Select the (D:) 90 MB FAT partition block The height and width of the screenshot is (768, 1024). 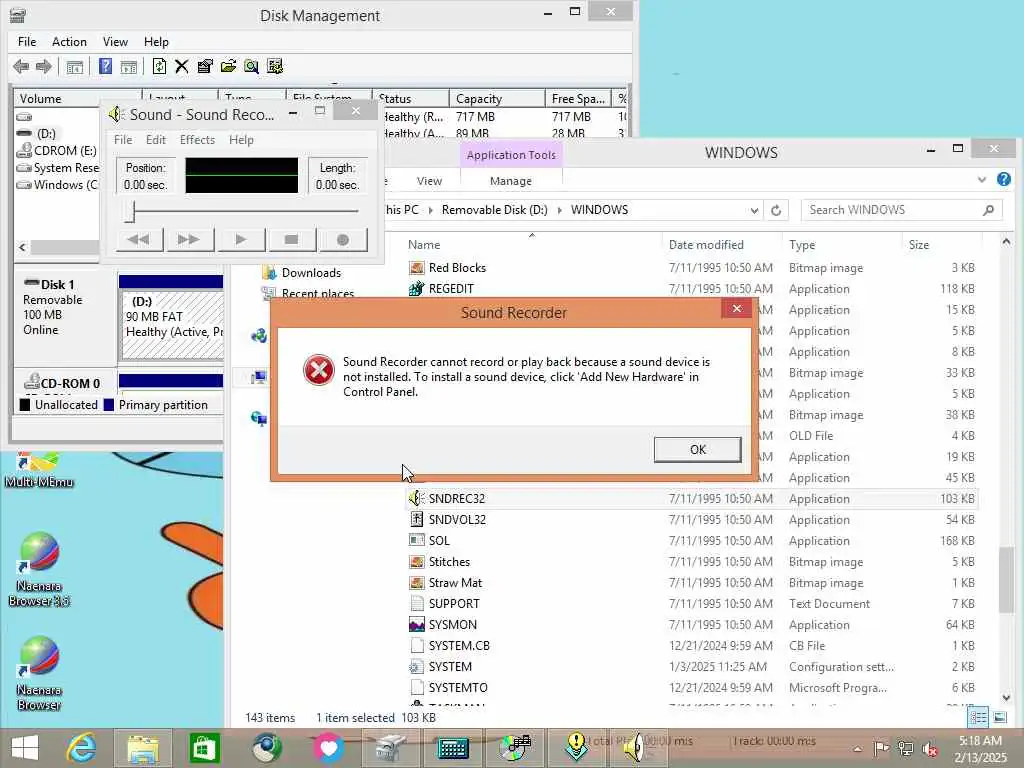pos(172,325)
